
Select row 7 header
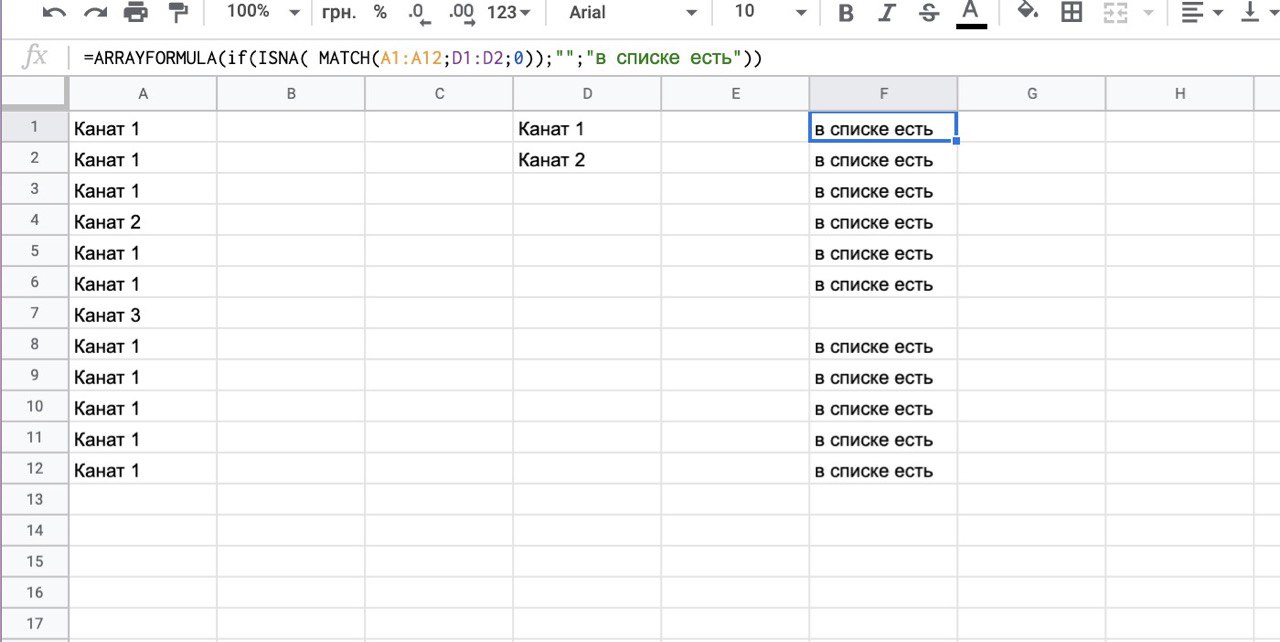34,313
